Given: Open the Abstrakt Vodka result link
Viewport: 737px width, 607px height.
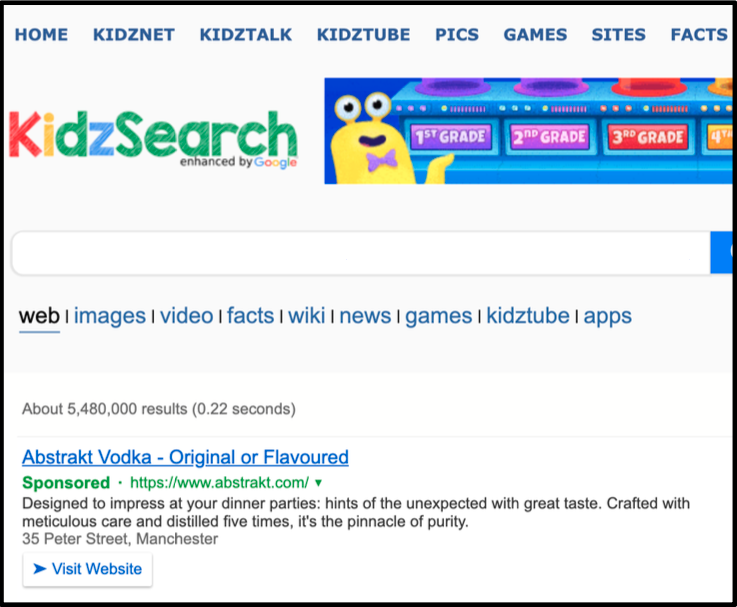Looking at the screenshot, I should [185, 458].
